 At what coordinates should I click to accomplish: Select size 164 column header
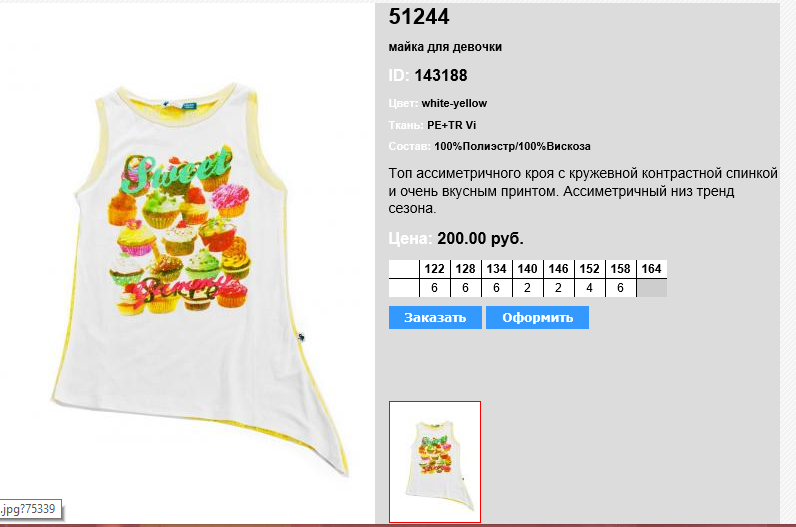tap(651, 269)
